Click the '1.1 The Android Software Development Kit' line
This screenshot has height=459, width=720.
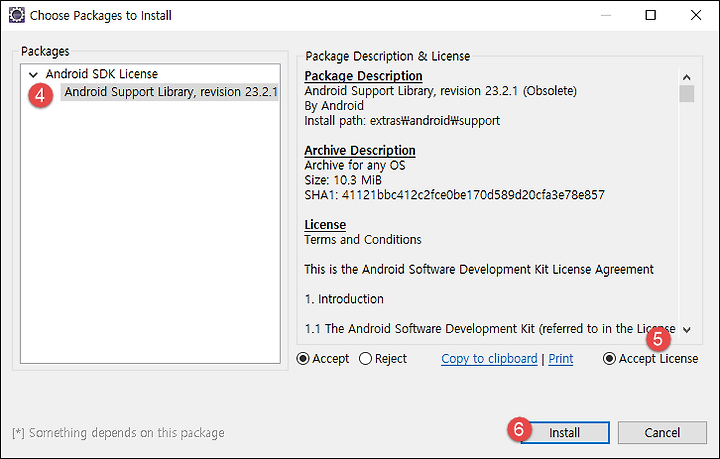[490, 329]
